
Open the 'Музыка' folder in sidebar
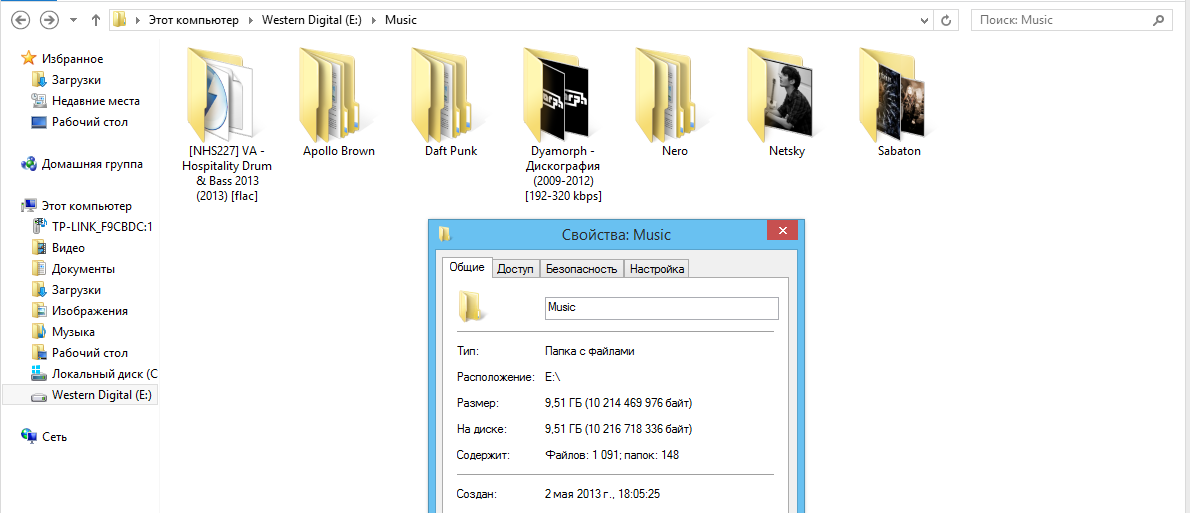(x=64, y=332)
